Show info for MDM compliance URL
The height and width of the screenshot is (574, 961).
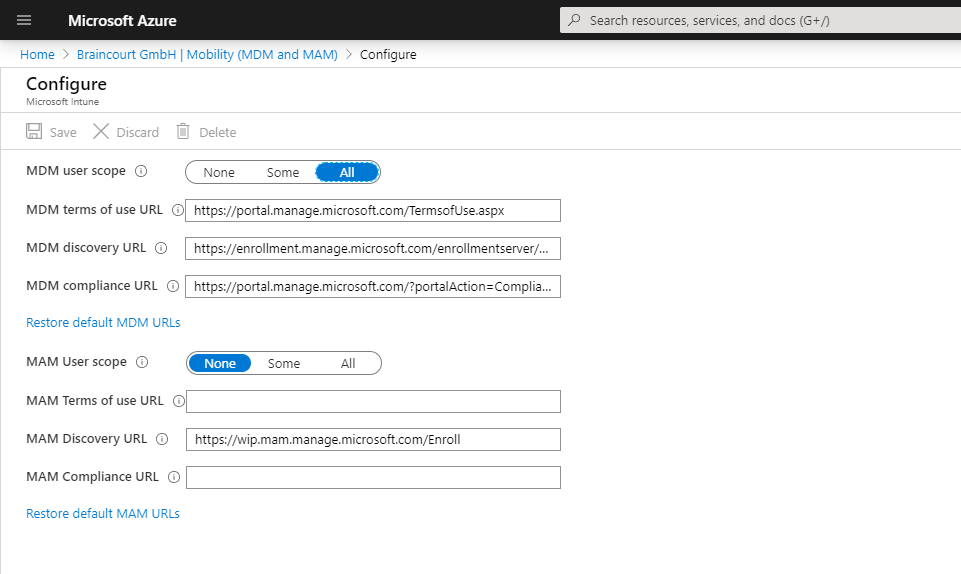click(173, 286)
